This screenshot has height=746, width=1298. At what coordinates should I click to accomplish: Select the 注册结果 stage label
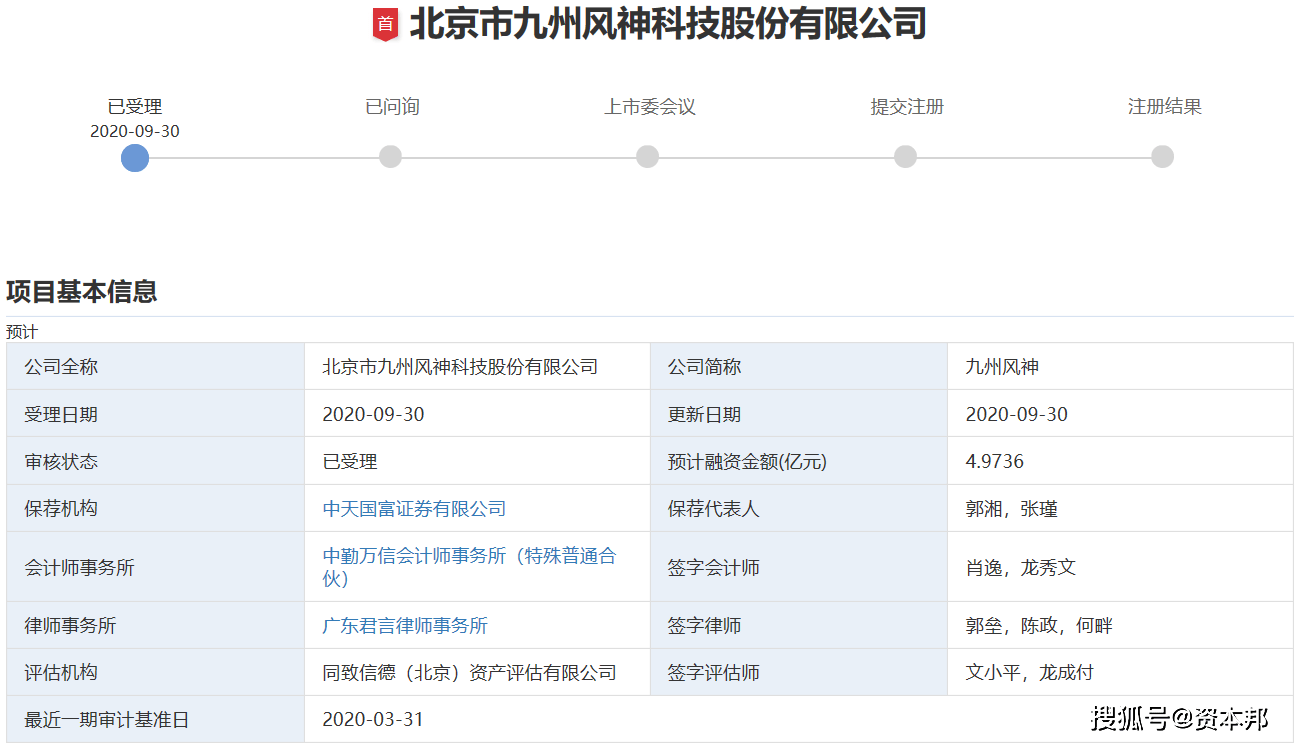pos(1163,105)
